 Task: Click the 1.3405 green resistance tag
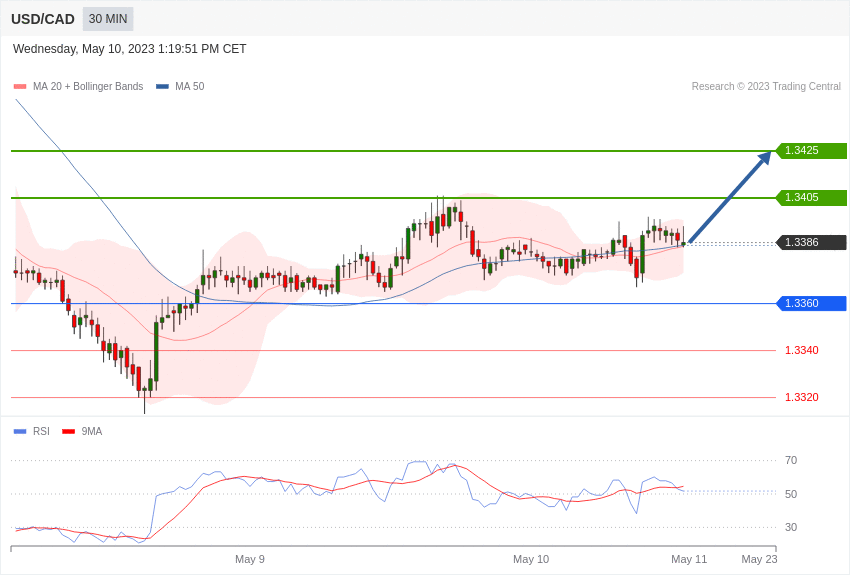point(811,198)
